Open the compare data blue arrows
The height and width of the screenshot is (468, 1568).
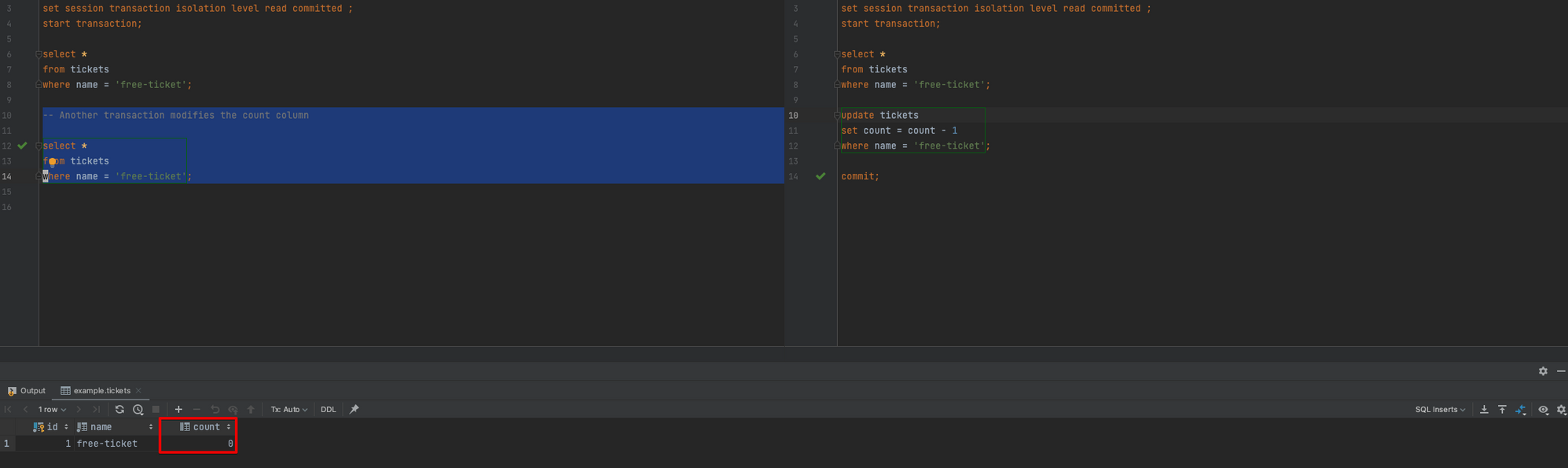[1521, 409]
